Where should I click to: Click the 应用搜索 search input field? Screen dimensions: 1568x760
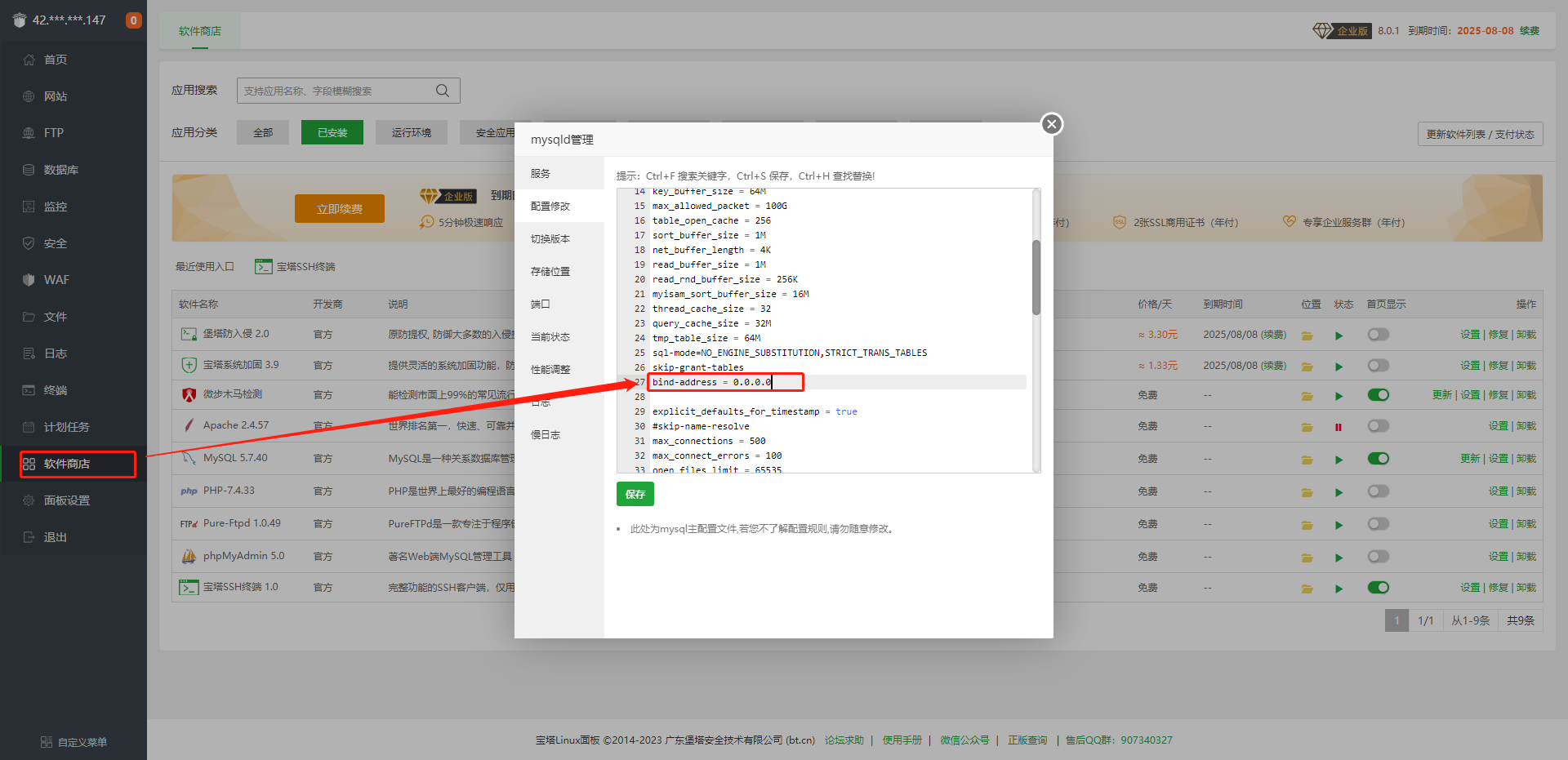click(x=349, y=91)
